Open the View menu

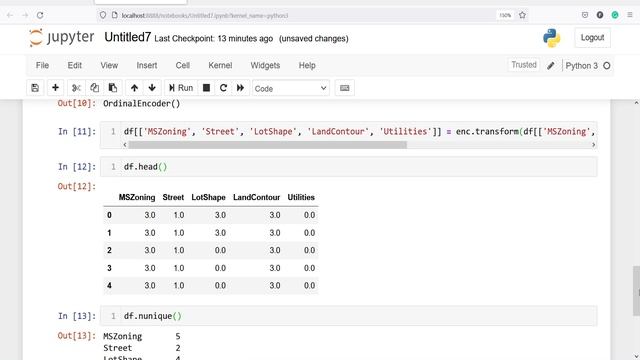[109, 65]
